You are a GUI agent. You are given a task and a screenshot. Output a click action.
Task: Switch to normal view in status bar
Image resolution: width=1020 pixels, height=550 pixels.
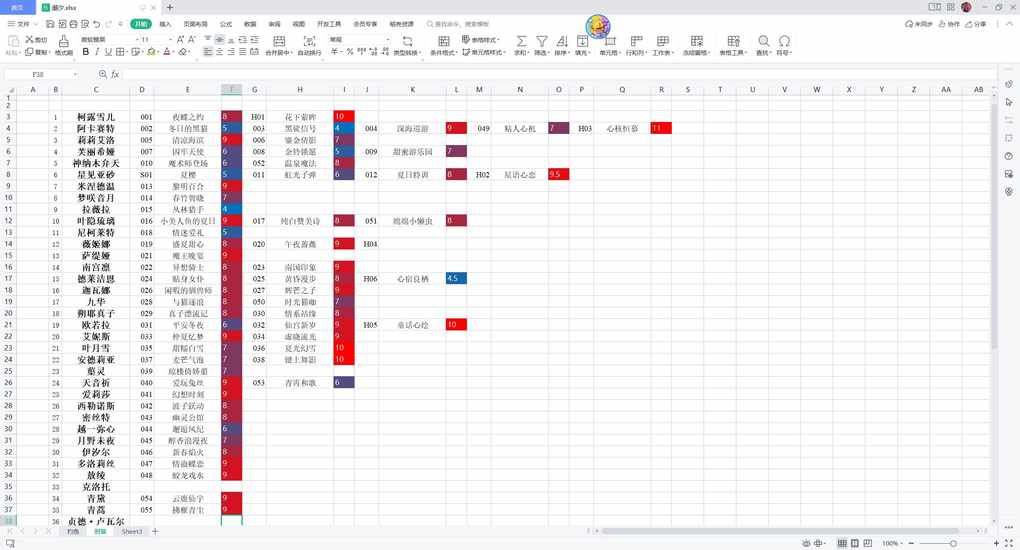point(842,543)
